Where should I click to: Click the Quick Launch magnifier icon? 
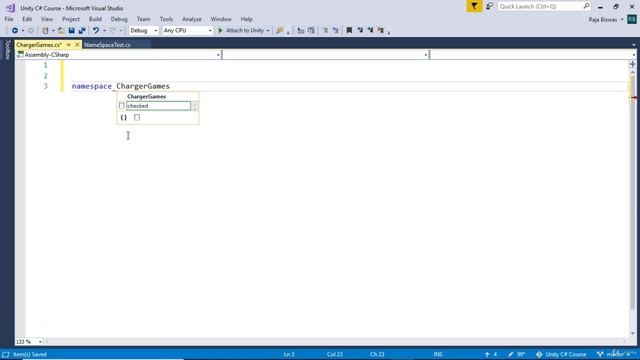tap(586, 6)
